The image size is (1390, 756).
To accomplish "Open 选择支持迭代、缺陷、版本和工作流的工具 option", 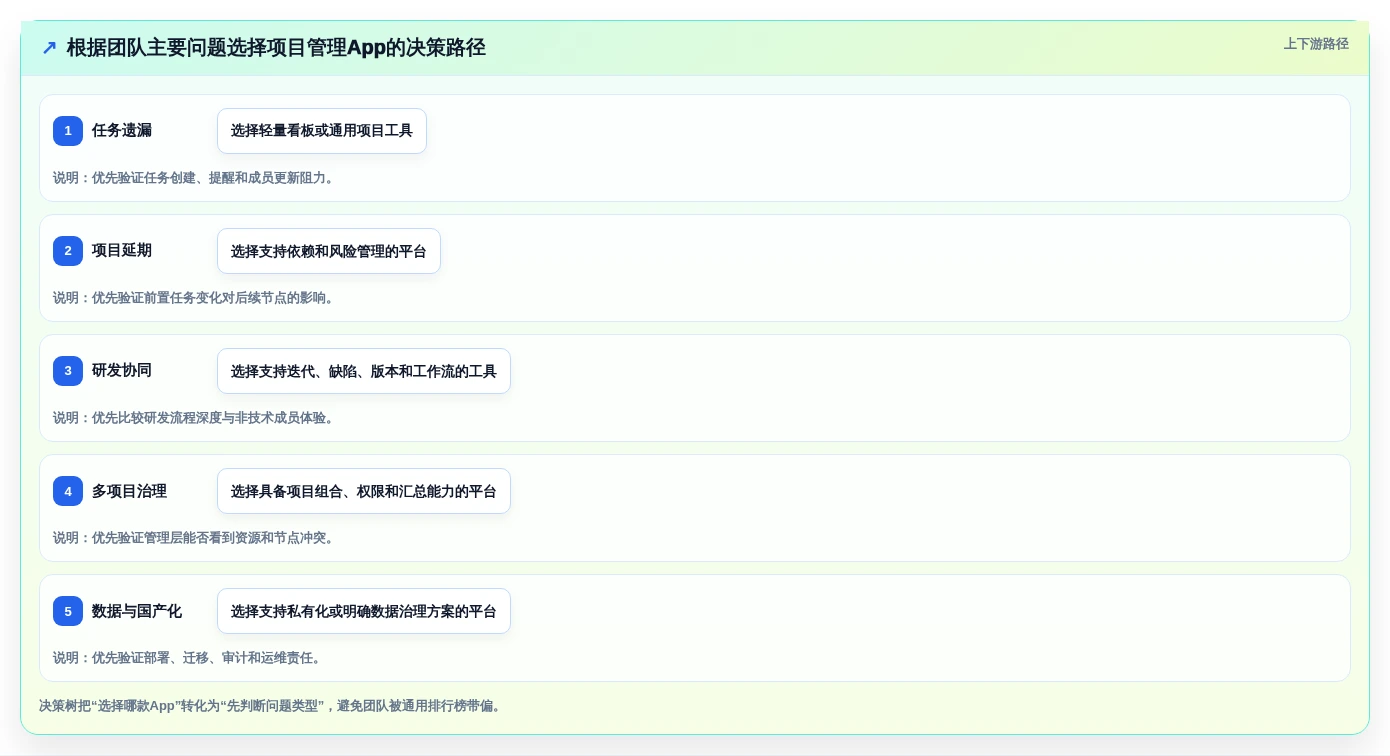I will (x=364, y=371).
